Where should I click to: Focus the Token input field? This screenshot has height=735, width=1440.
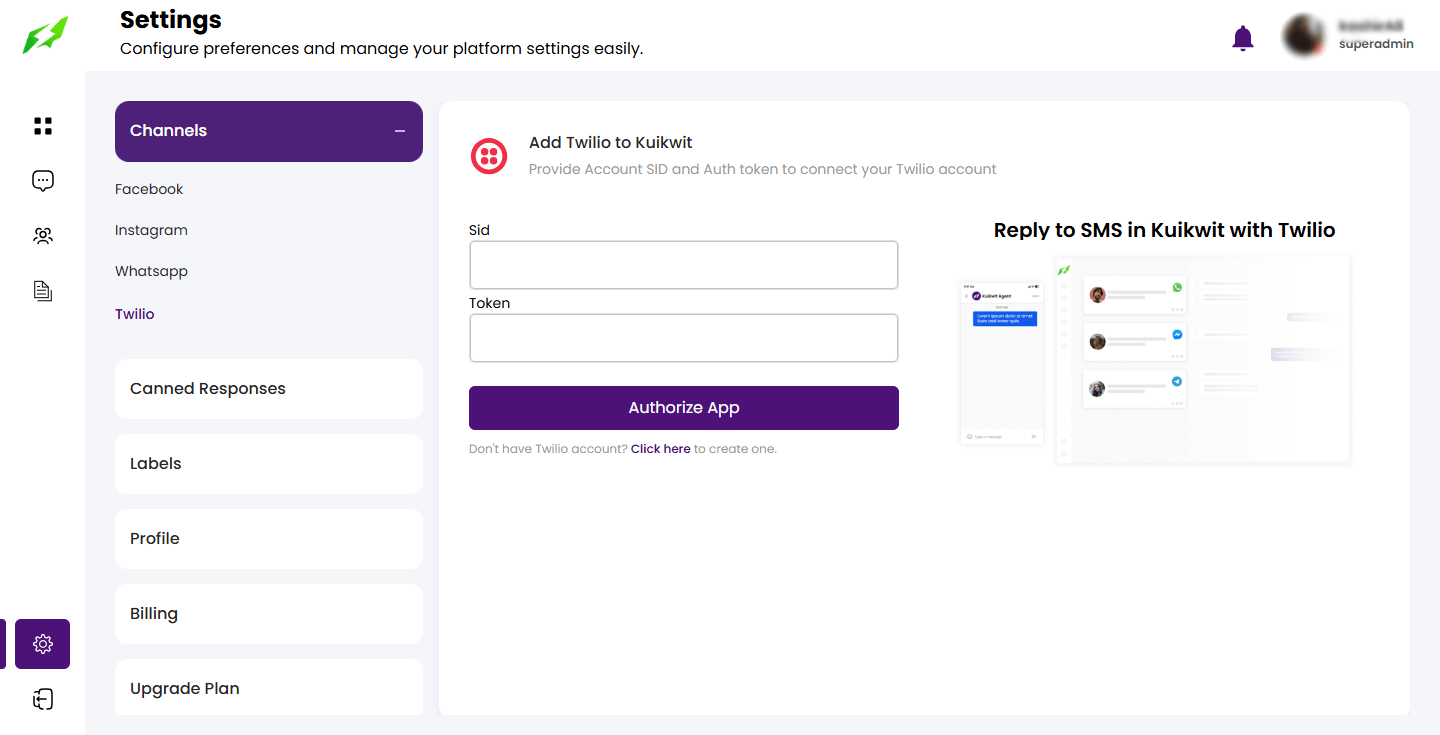(x=683, y=338)
